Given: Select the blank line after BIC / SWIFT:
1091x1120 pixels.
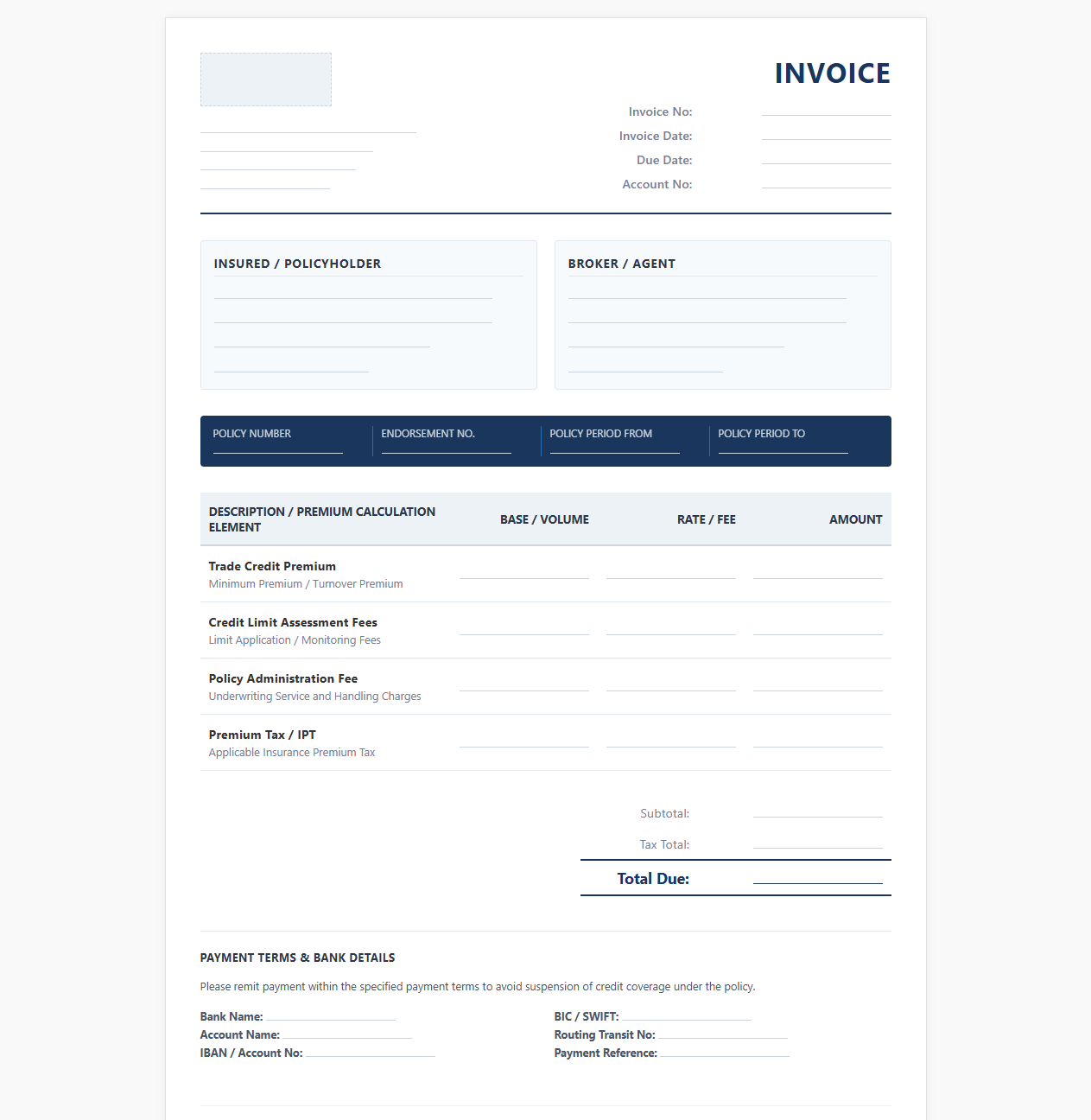Looking at the screenshot, I should click(x=687, y=1016).
